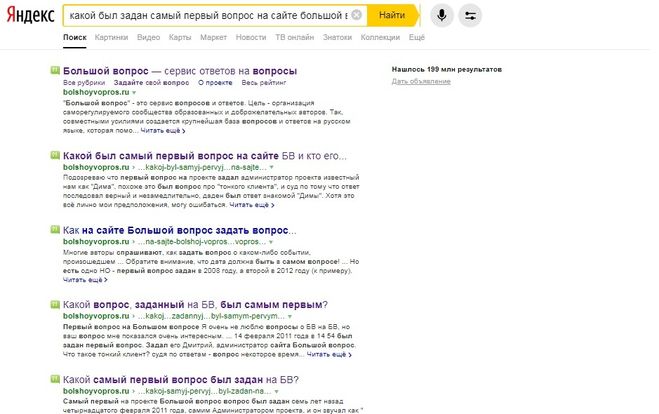Click favicon beside 'Какой самый первый вопрос был задан'
Screen dimensions: 659x414
click(x=55, y=379)
